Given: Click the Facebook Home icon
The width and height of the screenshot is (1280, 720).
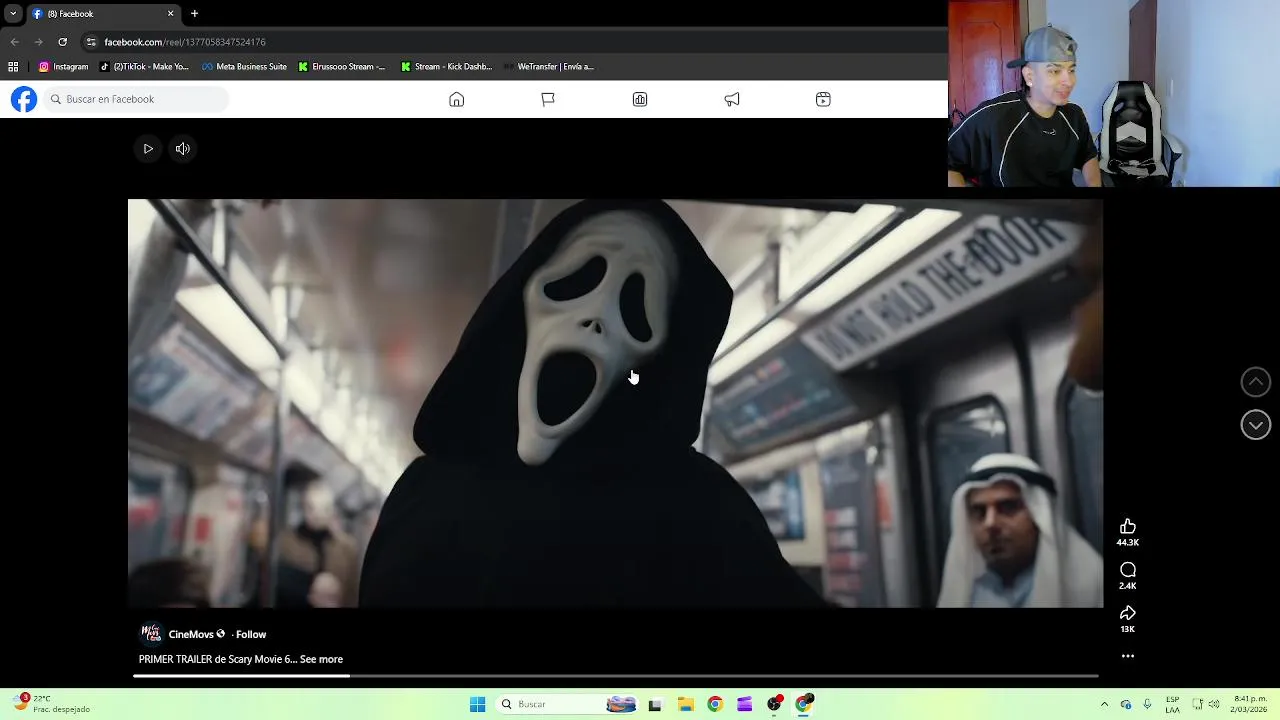Looking at the screenshot, I should [456, 99].
